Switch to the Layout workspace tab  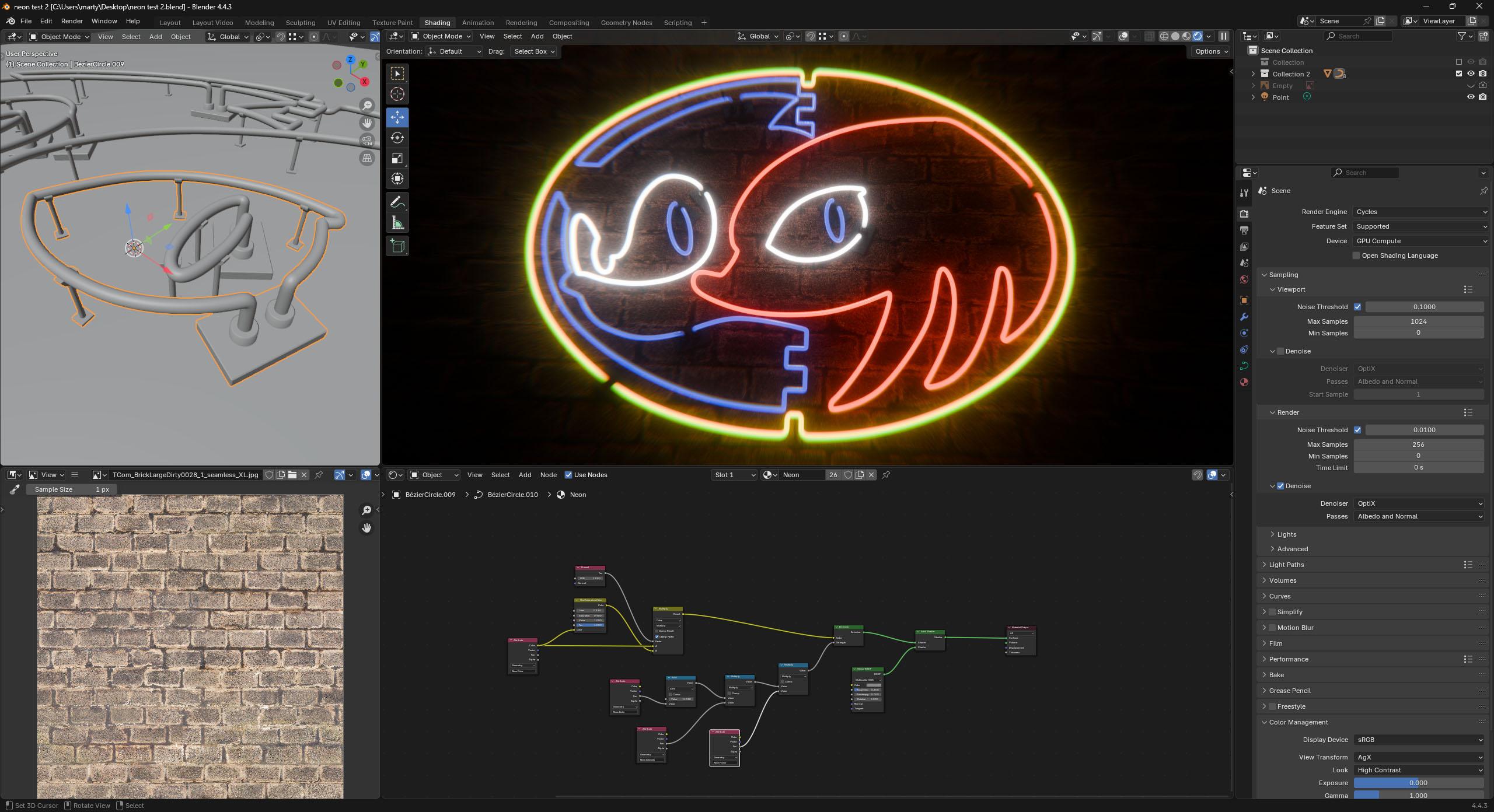click(x=170, y=23)
